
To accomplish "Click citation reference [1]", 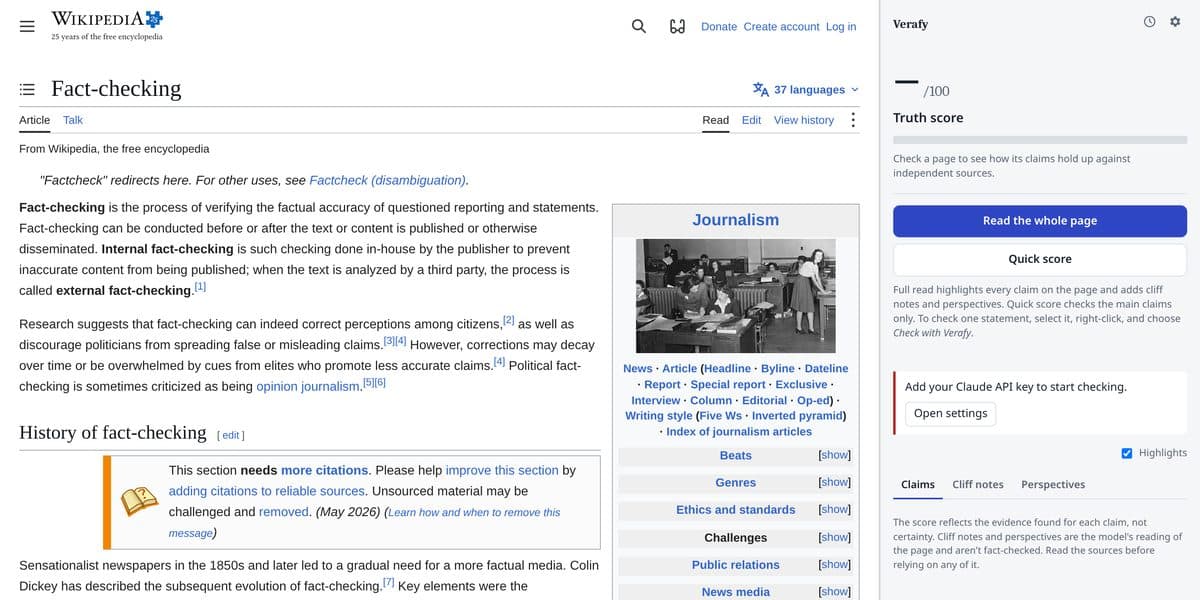I will (x=200, y=287).
